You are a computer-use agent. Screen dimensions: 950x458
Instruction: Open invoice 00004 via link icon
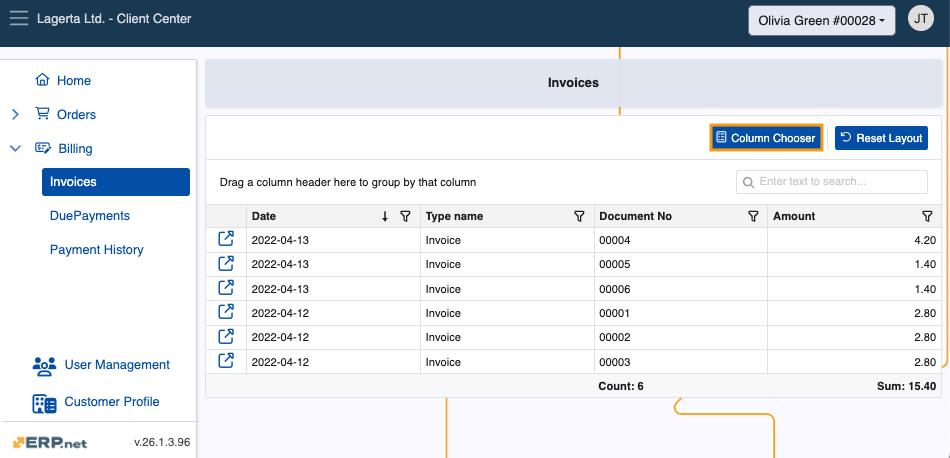click(x=225, y=239)
